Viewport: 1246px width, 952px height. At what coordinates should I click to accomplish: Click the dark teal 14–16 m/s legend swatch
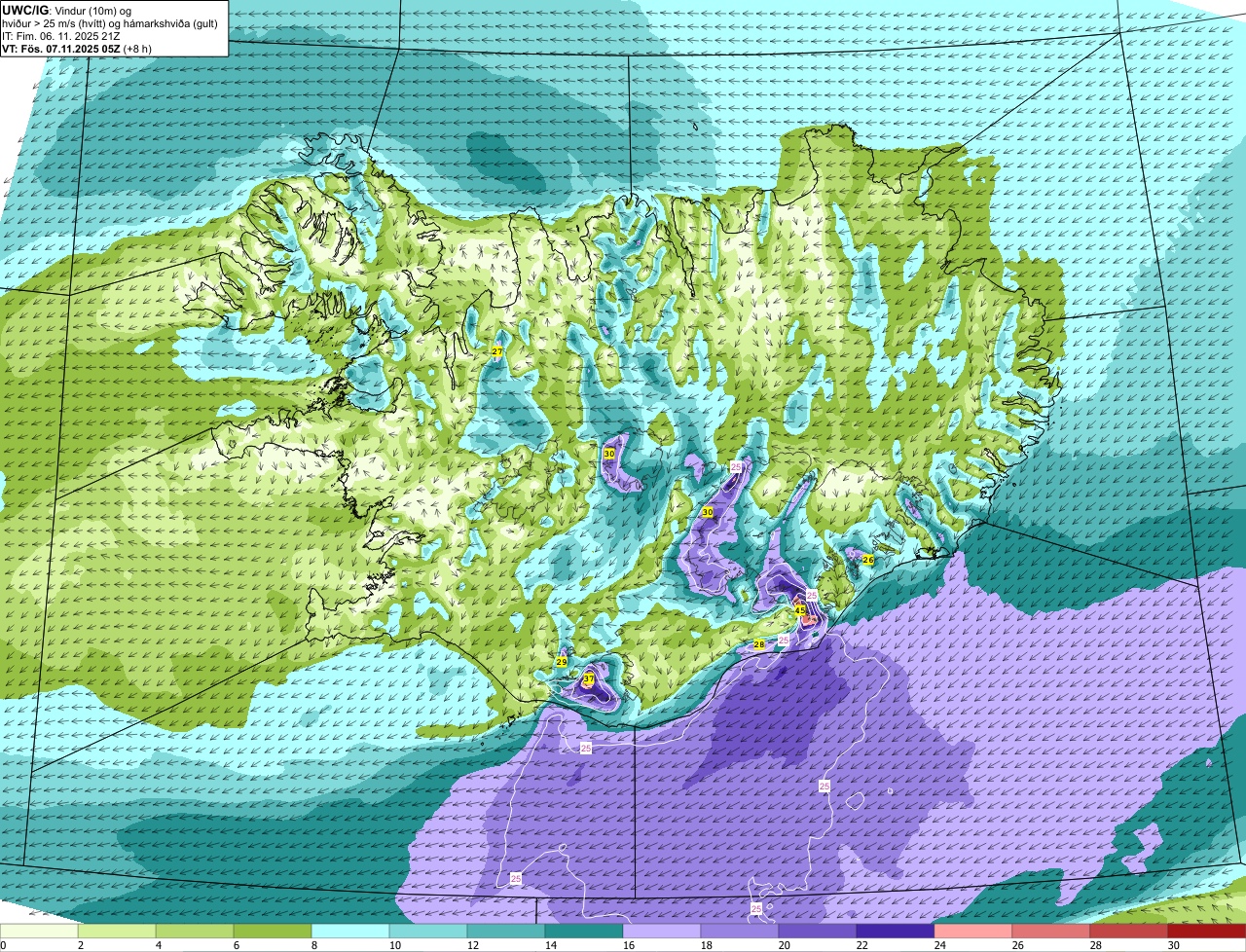(584, 932)
